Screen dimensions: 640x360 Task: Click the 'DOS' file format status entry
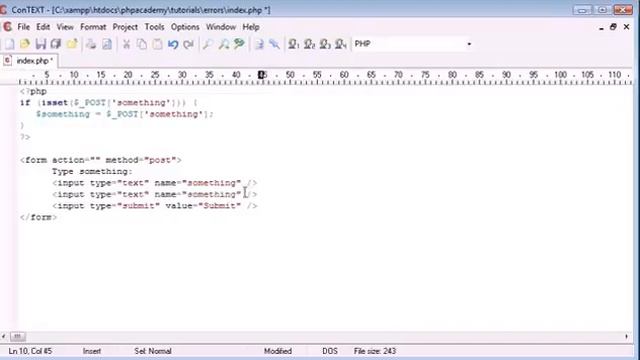pyautogui.click(x=330, y=351)
